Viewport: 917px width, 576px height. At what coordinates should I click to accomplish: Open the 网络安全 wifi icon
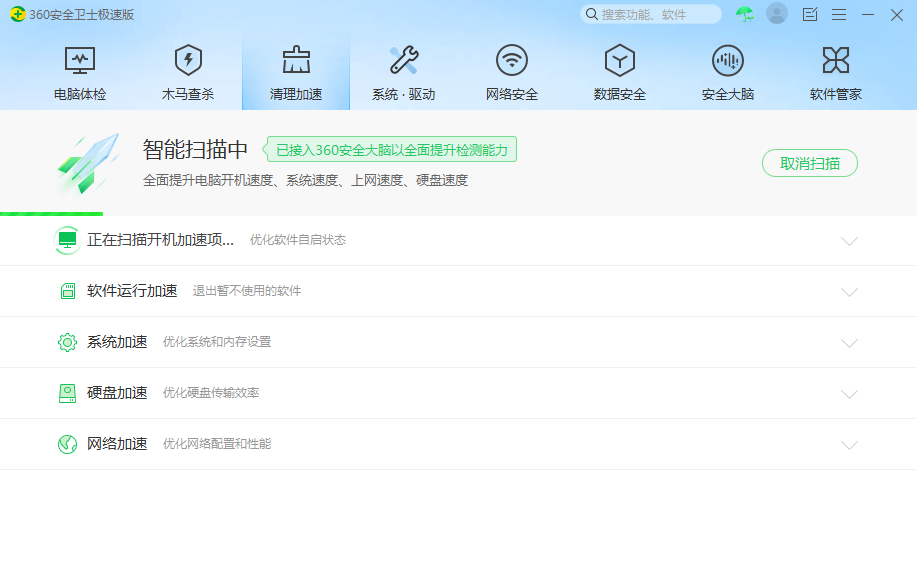(x=512, y=60)
